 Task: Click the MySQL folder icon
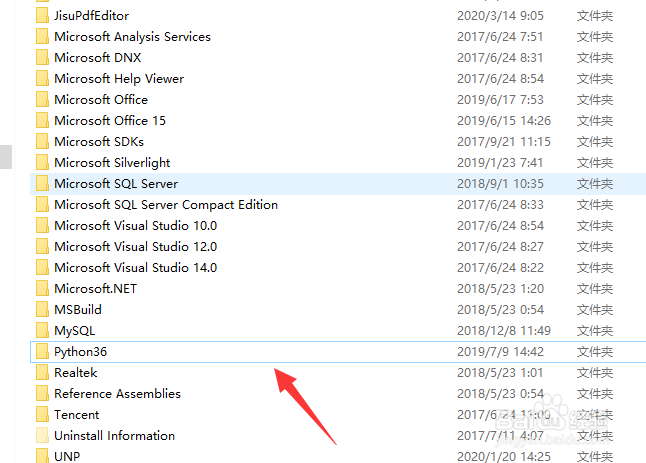tap(42, 331)
